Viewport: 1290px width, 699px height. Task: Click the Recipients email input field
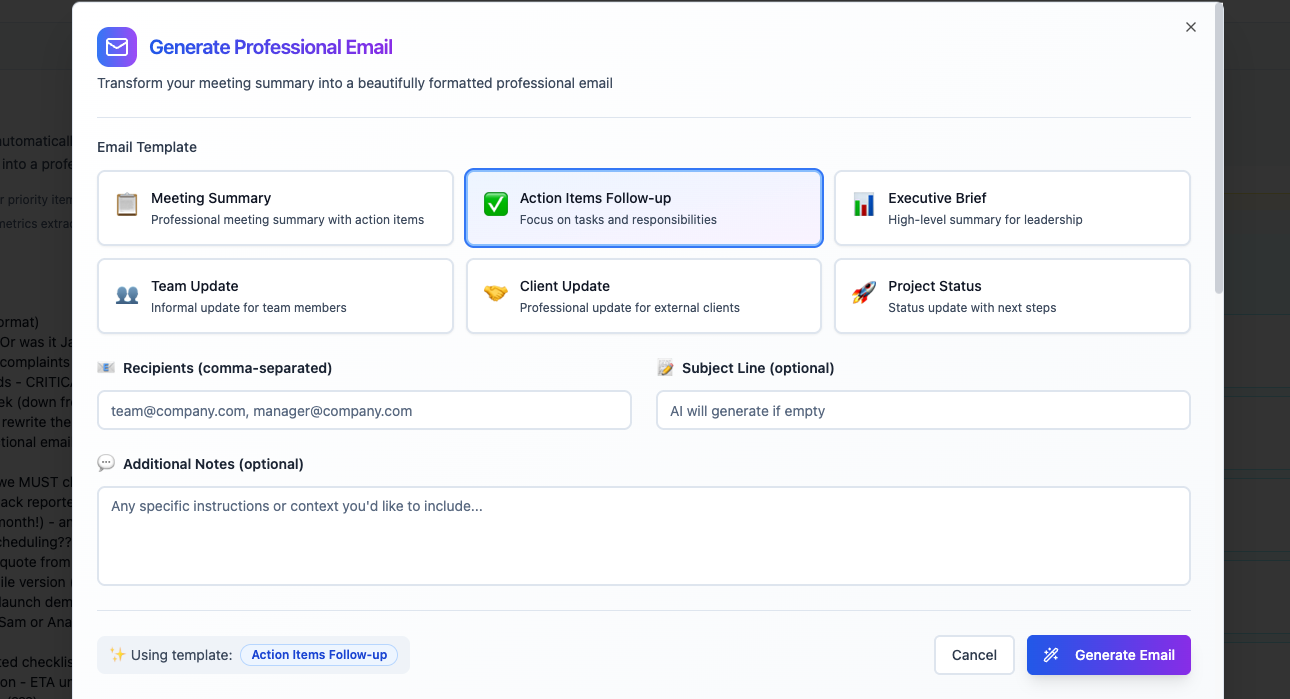click(x=364, y=410)
